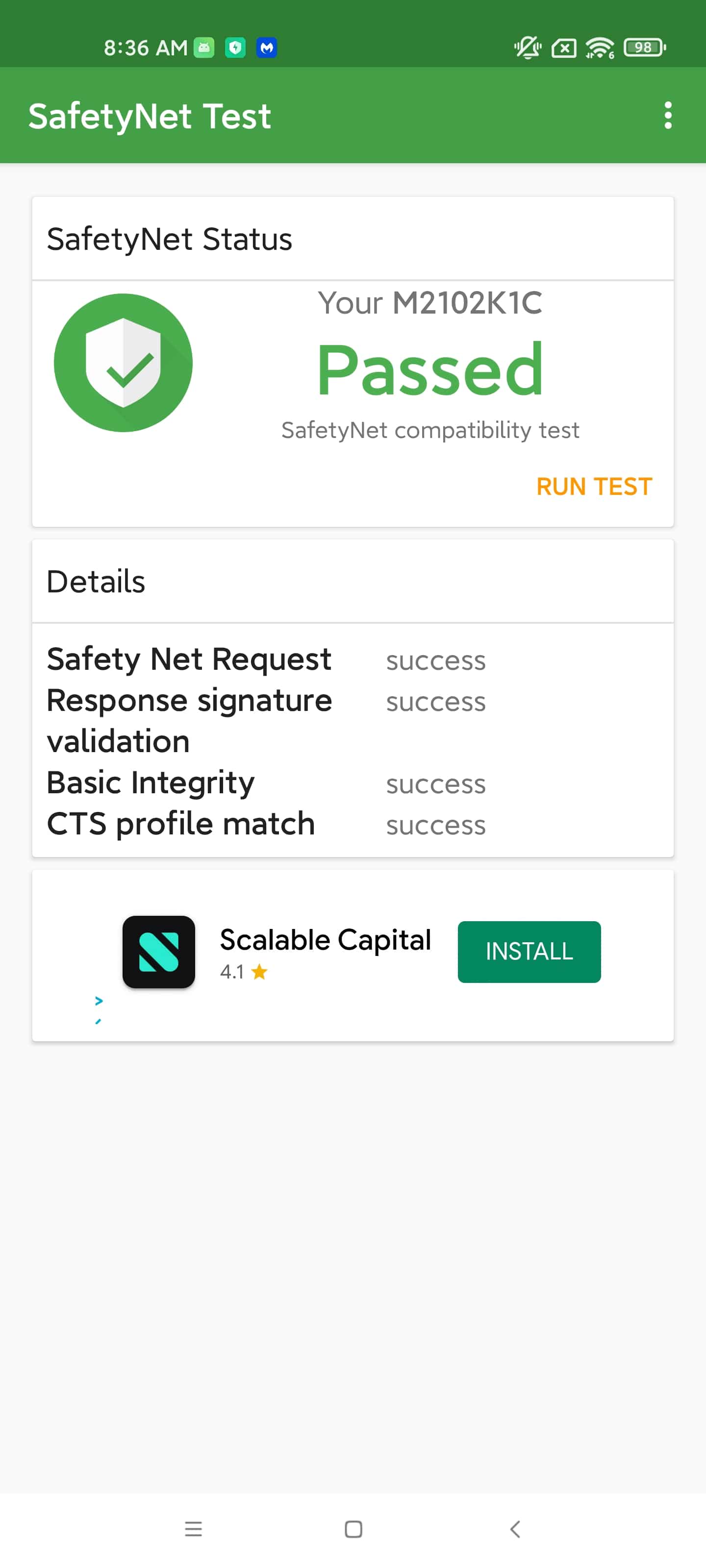706x1568 pixels.
Task: Tap the Passed result text
Action: click(430, 369)
